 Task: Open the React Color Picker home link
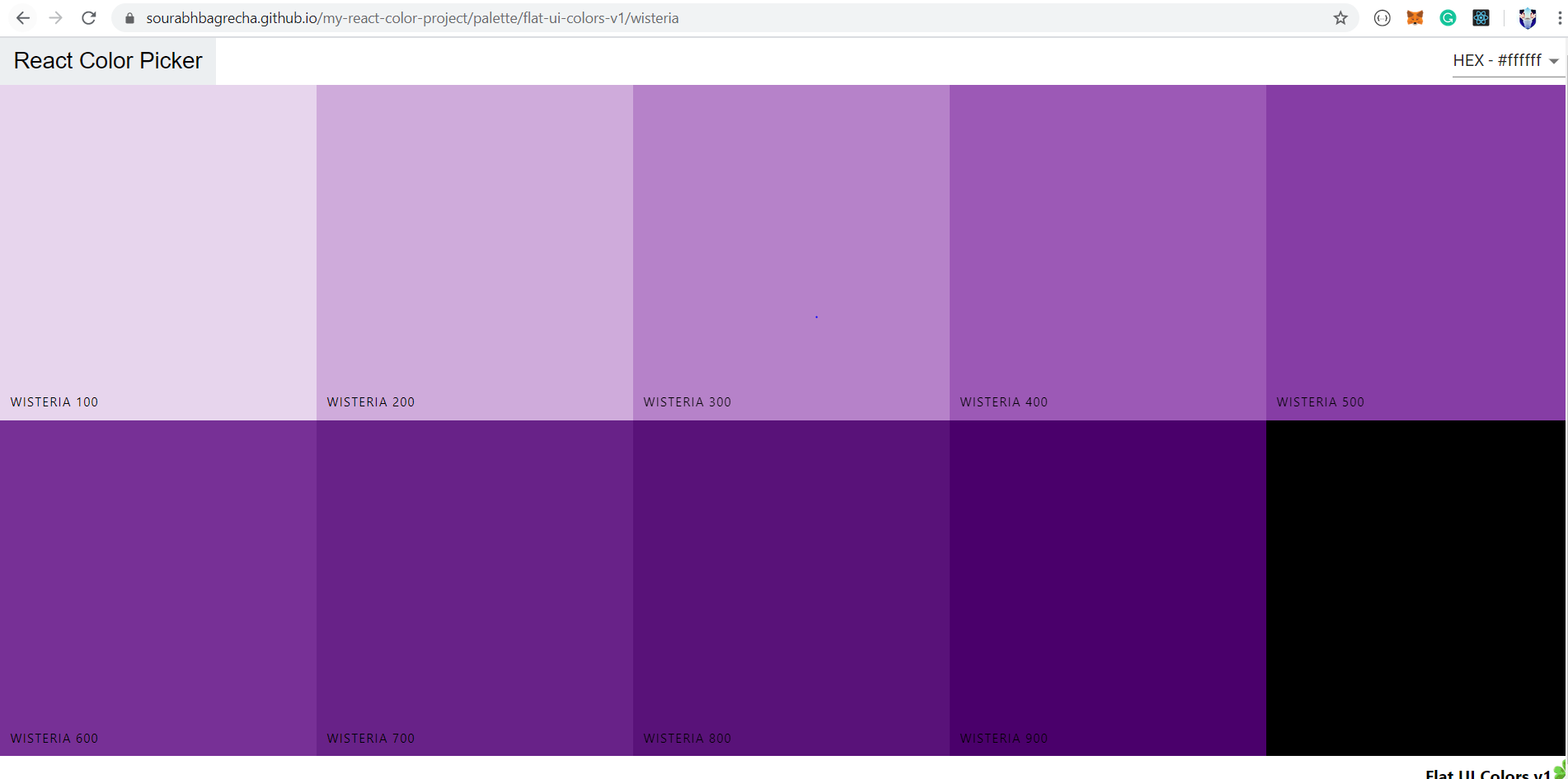pyautogui.click(x=108, y=61)
